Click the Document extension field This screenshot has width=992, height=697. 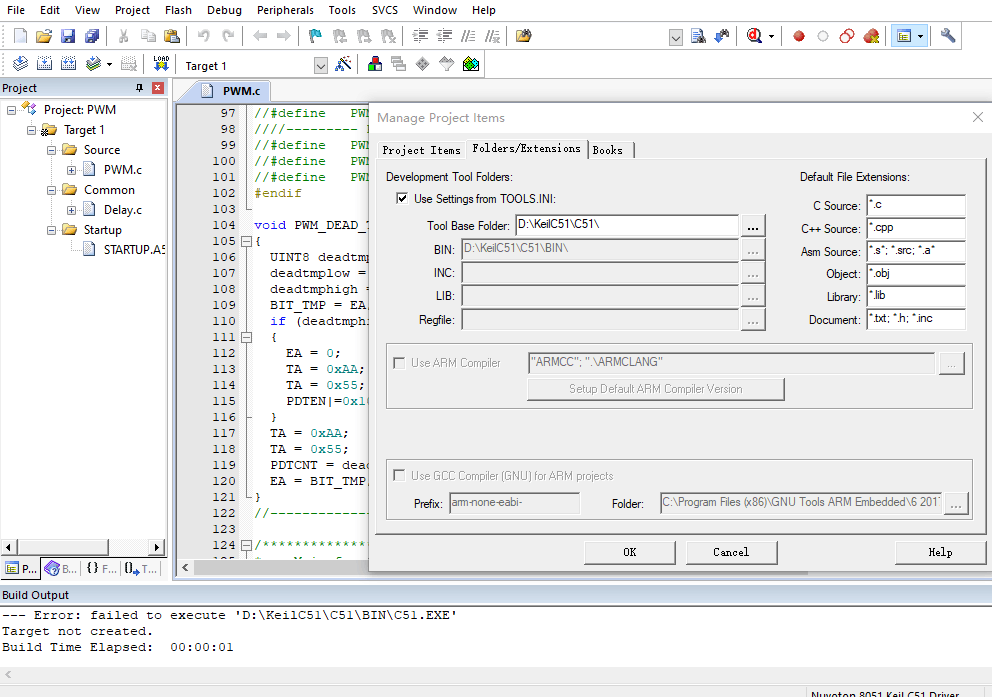pos(916,319)
